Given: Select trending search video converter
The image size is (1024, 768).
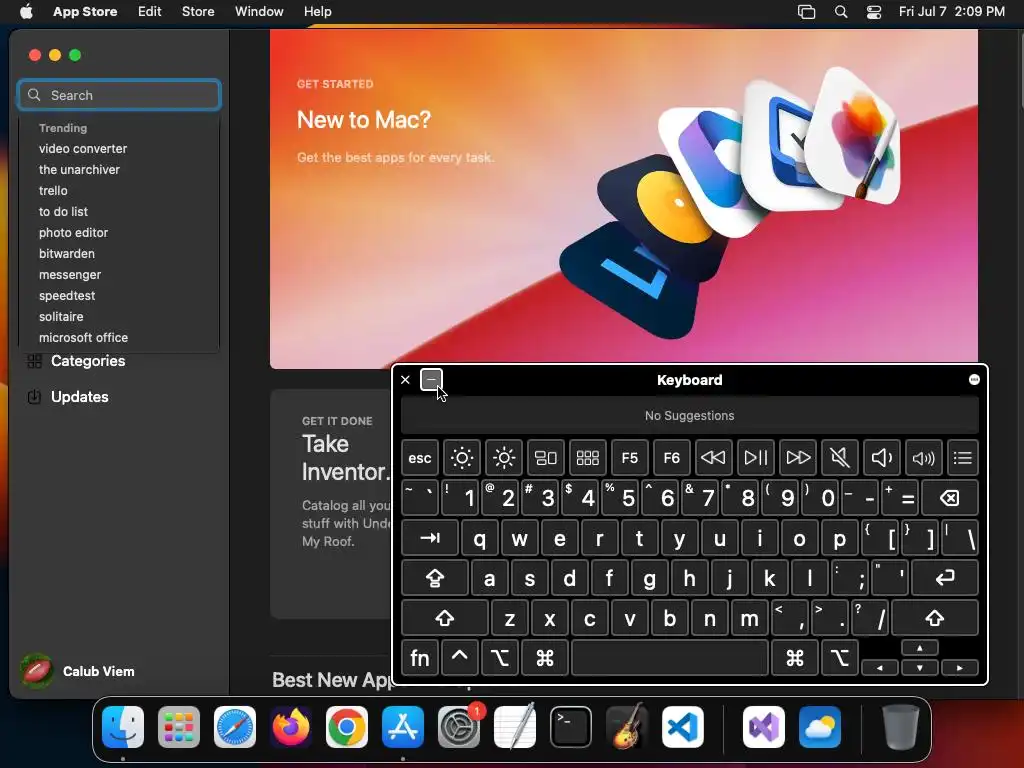Looking at the screenshot, I should coord(83,149).
